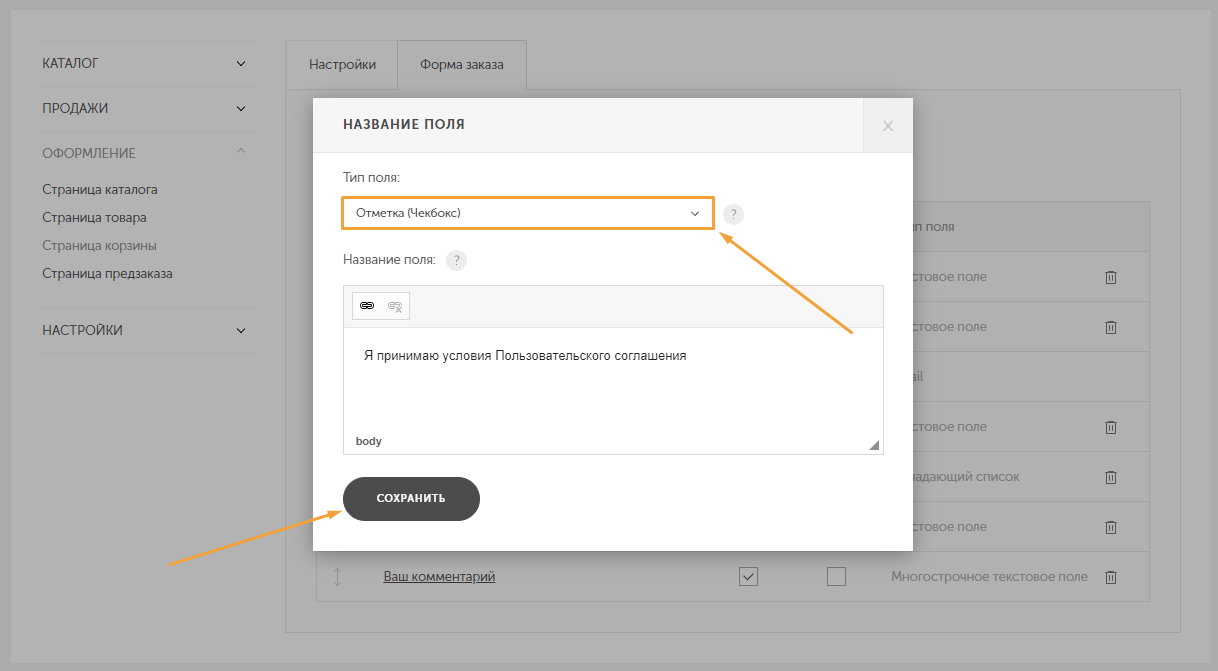This screenshot has width=1218, height=671.
Task: Uncheck the checked box in Ваш комментарий row
Action: pyautogui.click(x=748, y=576)
